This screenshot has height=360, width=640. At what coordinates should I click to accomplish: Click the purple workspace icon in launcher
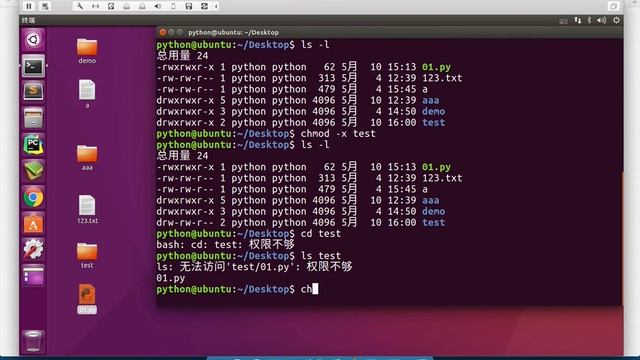(x=33, y=276)
